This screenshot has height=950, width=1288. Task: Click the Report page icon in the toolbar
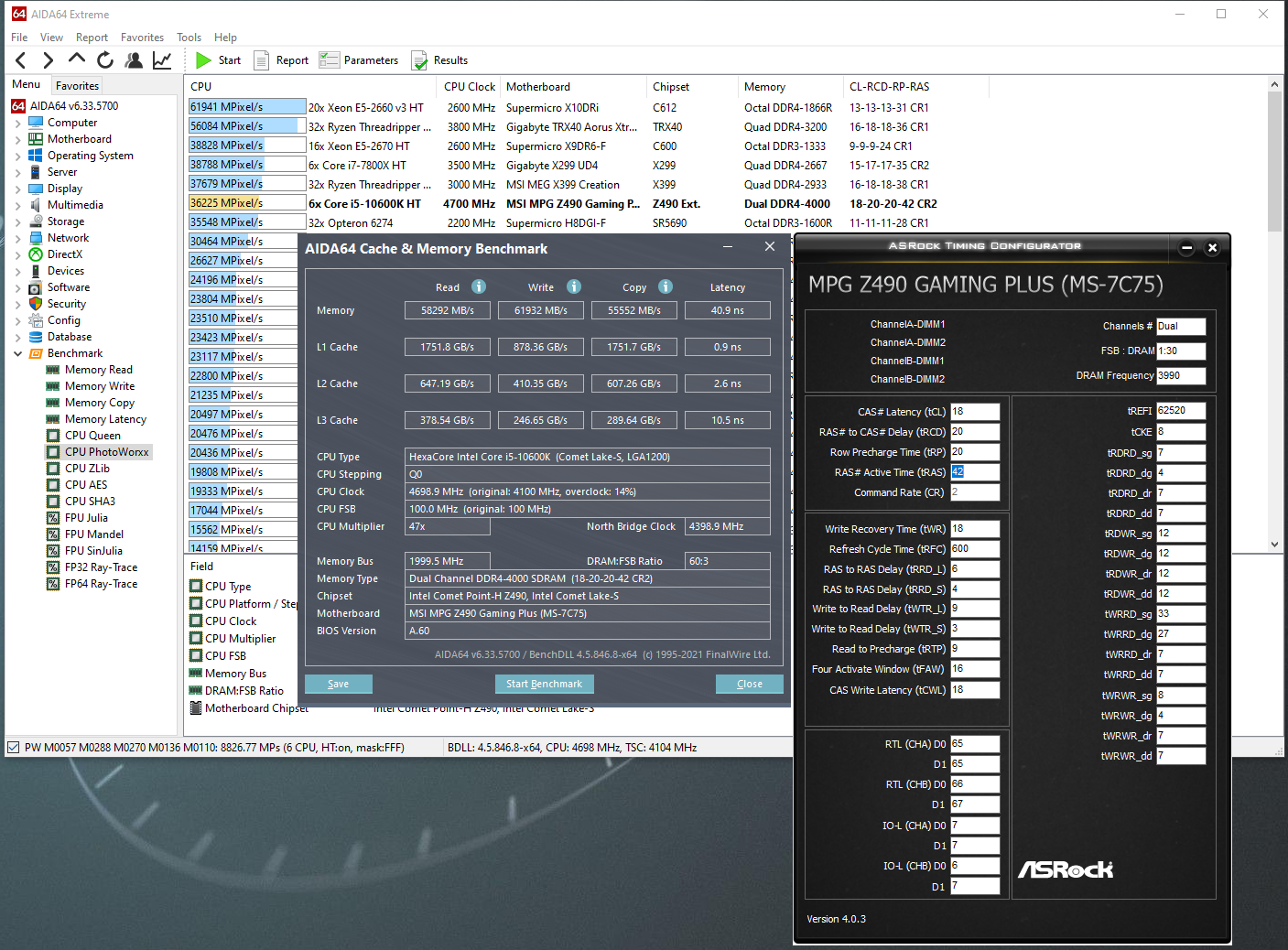click(261, 60)
